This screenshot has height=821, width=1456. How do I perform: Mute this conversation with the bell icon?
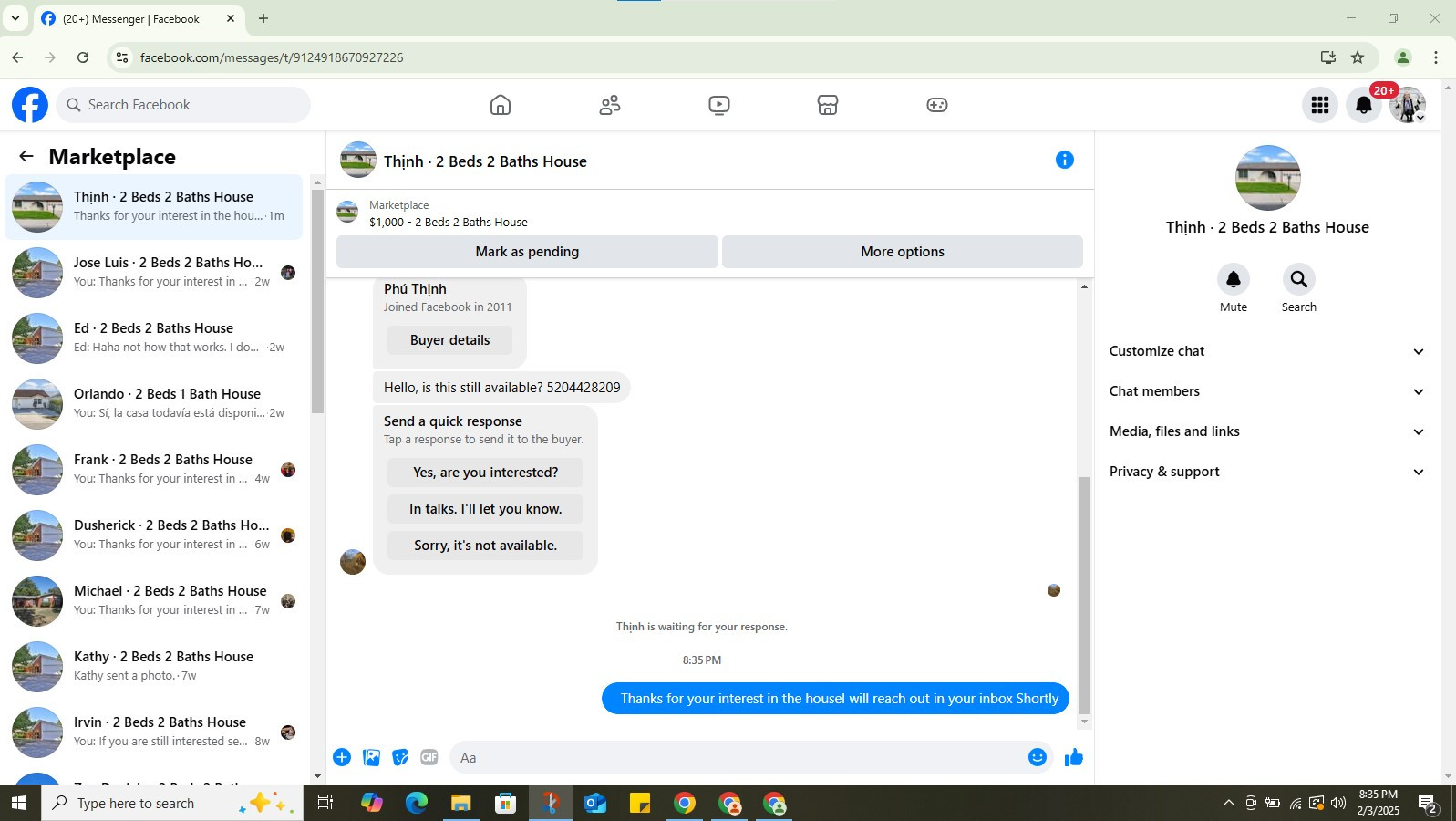(x=1233, y=279)
